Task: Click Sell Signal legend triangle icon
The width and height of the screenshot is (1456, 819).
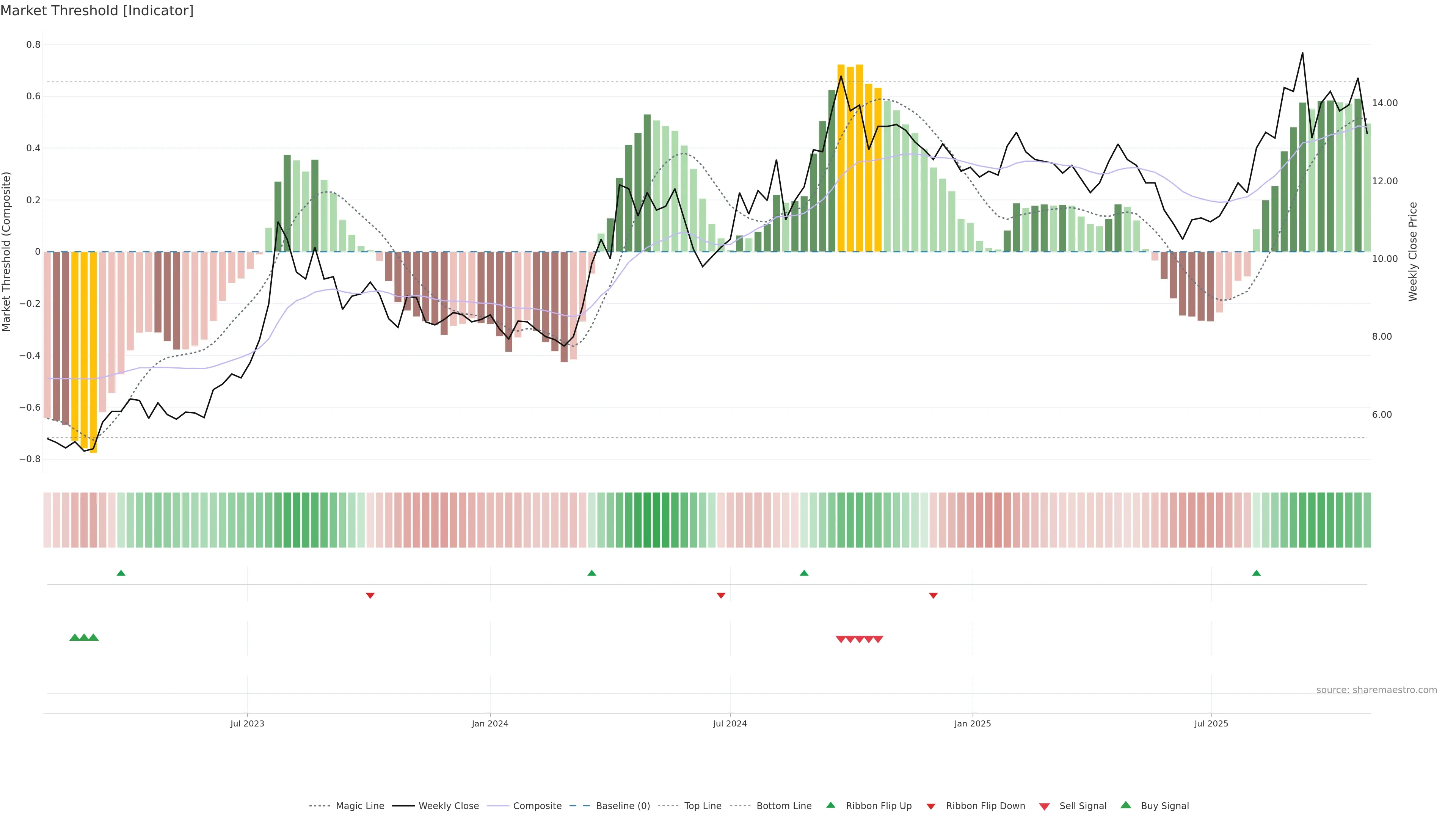Action: (x=1045, y=806)
